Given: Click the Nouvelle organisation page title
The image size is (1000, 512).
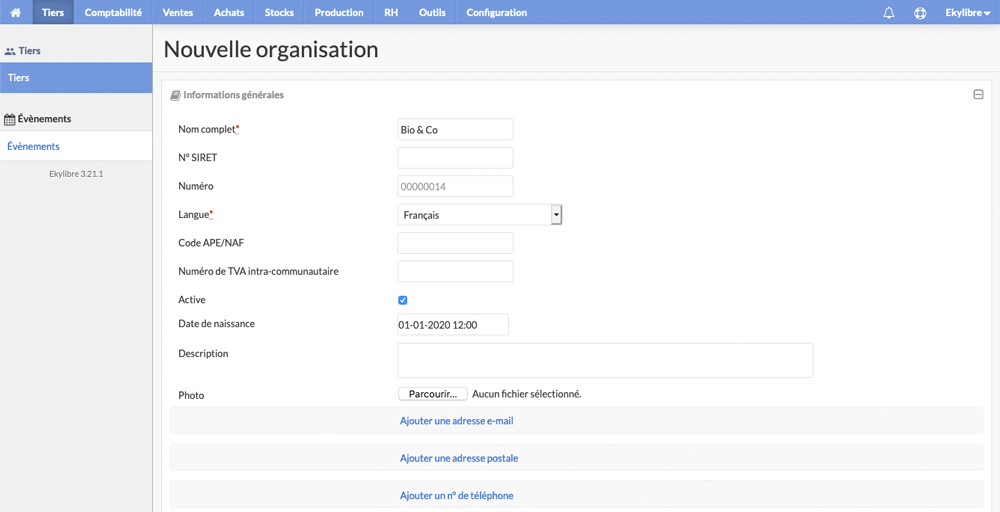Looking at the screenshot, I should [271, 49].
